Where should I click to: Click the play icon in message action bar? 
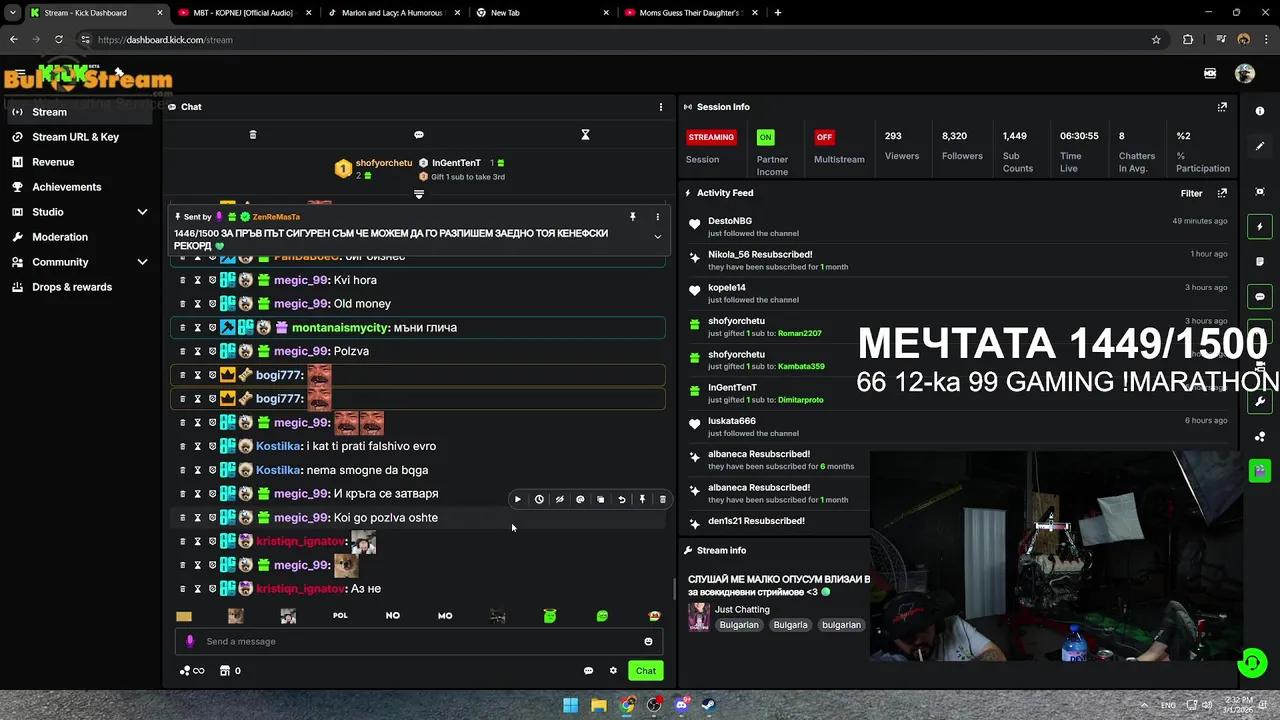coord(517,499)
